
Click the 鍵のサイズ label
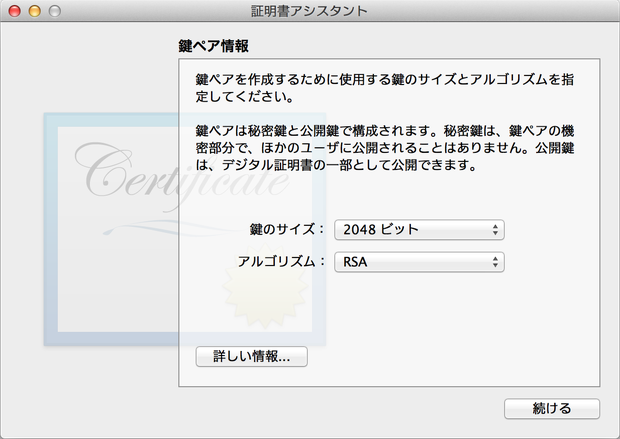[287, 229]
